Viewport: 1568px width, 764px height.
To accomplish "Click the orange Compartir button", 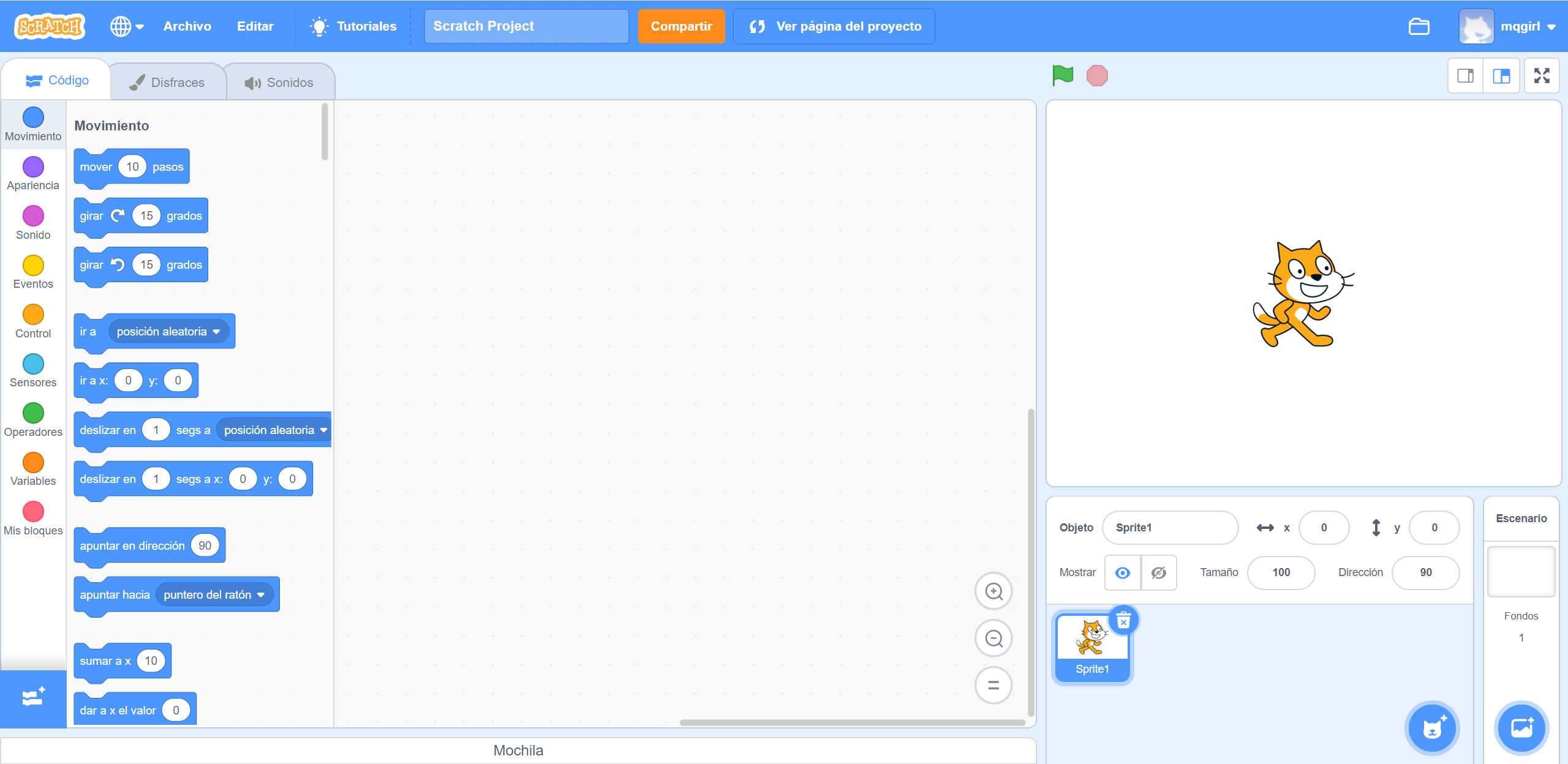I will tap(680, 26).
